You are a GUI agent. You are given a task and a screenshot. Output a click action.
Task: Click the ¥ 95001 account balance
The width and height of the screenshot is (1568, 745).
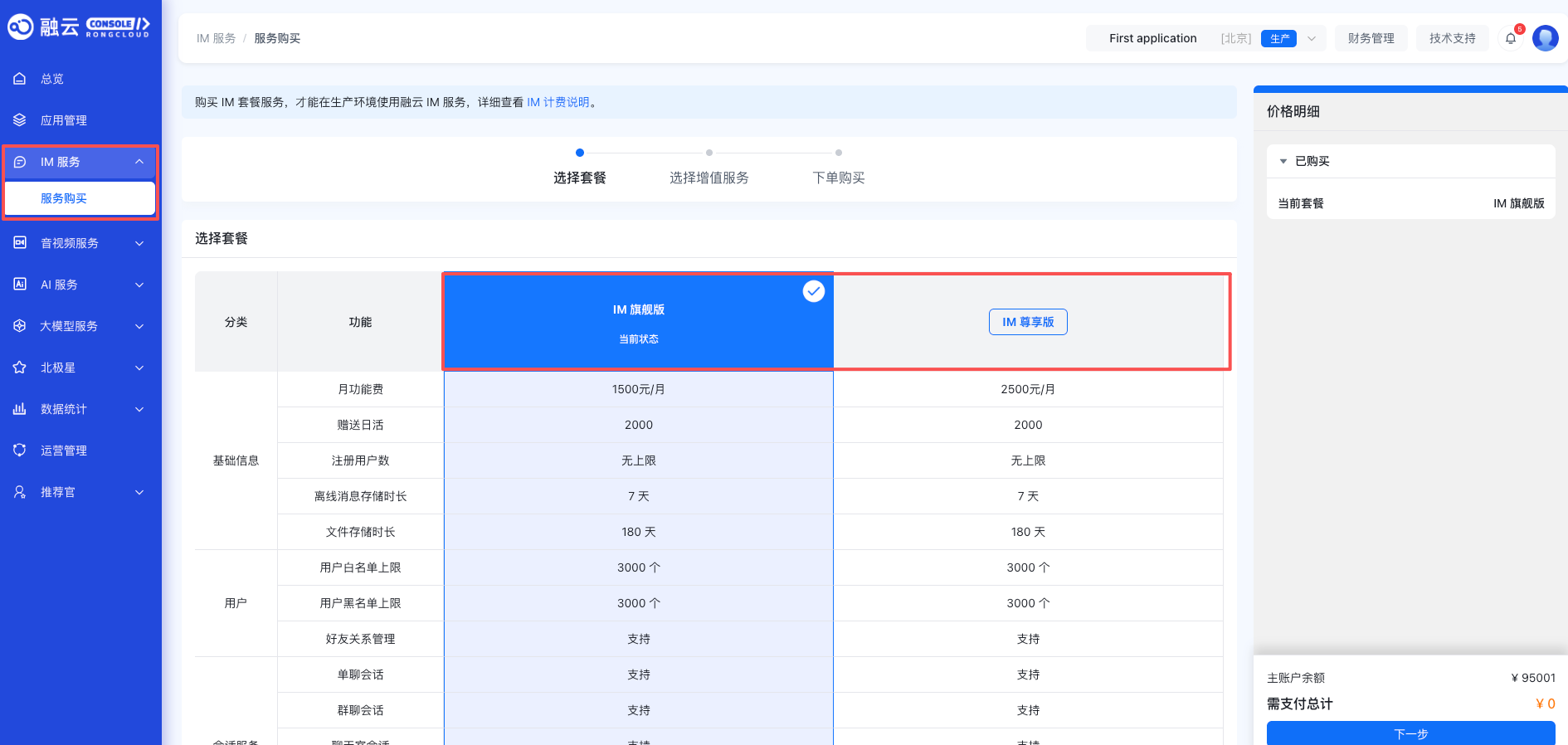pyautogui.click(x=1533, y=678)
